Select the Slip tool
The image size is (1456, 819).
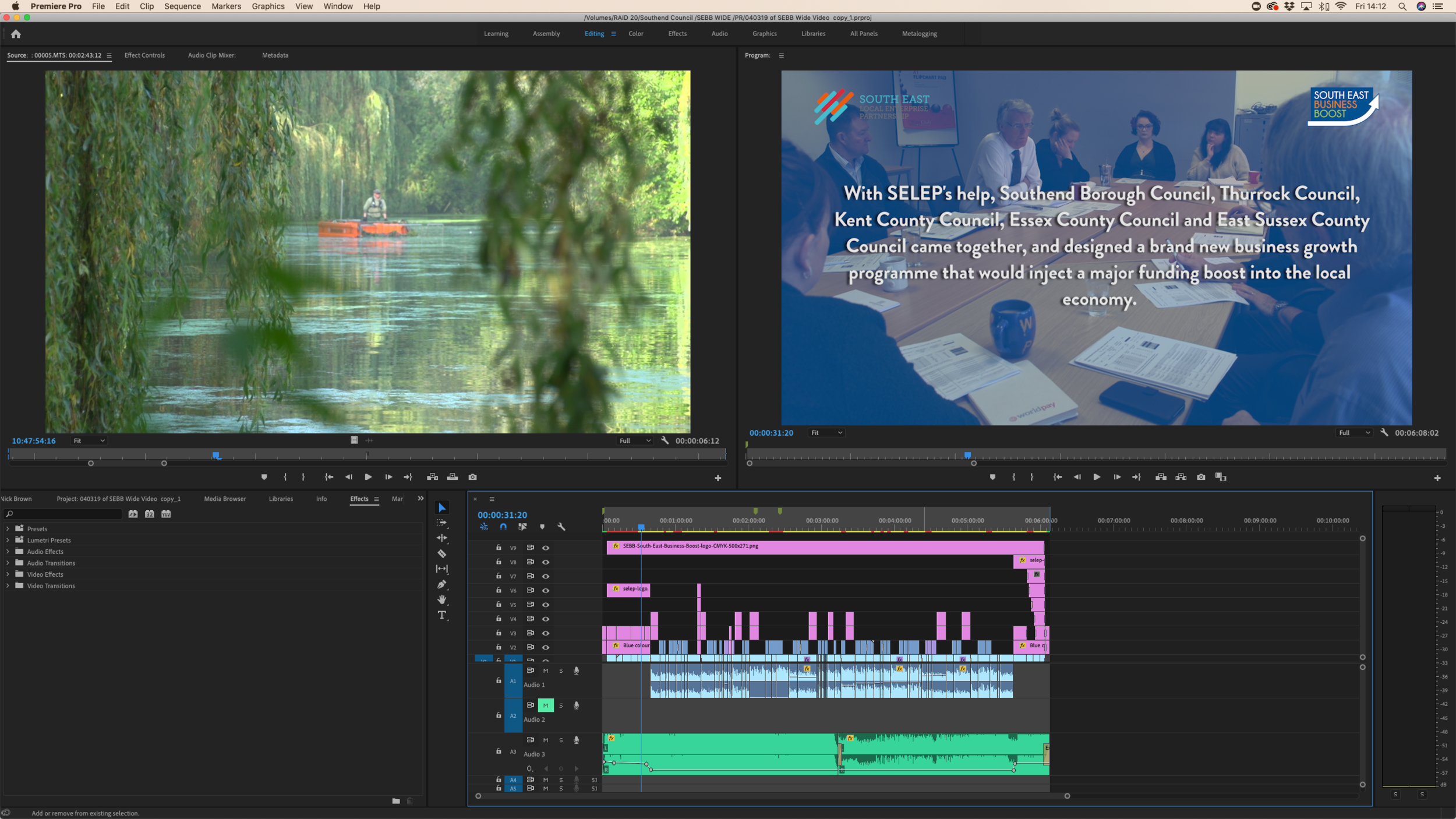click(x=442, y=569)
